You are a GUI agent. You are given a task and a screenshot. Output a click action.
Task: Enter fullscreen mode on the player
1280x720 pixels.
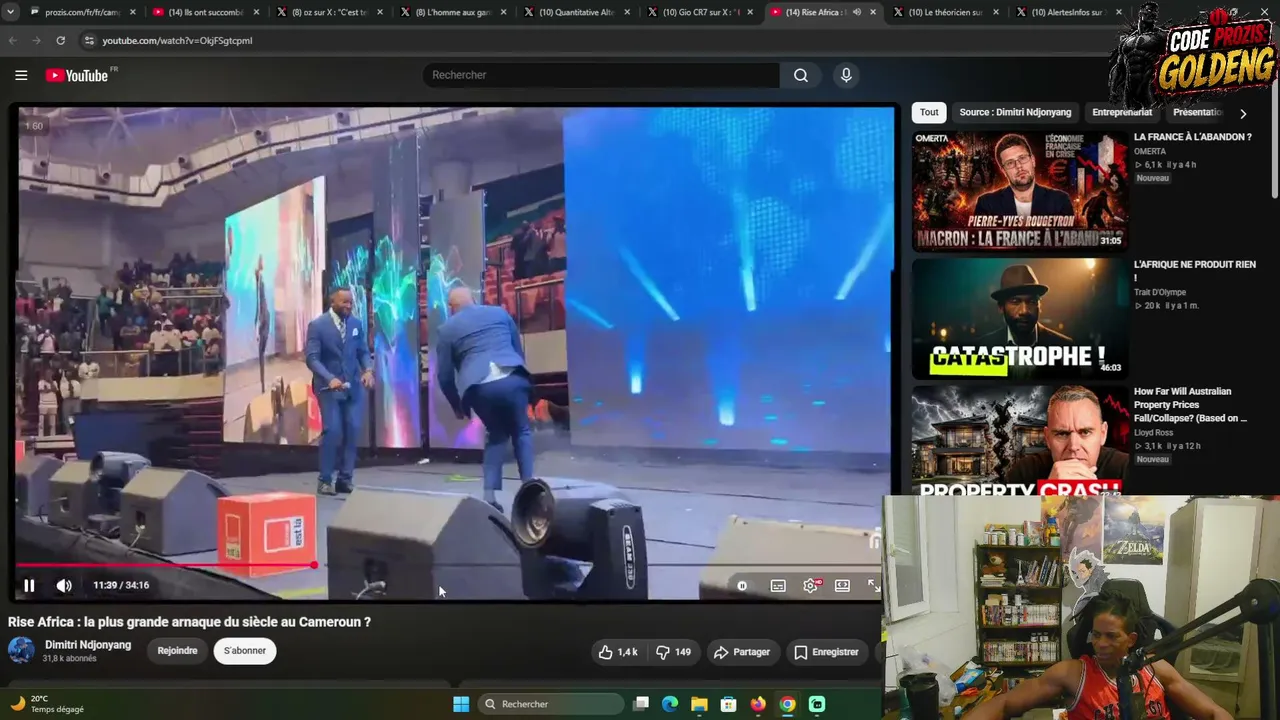point(874,585)
